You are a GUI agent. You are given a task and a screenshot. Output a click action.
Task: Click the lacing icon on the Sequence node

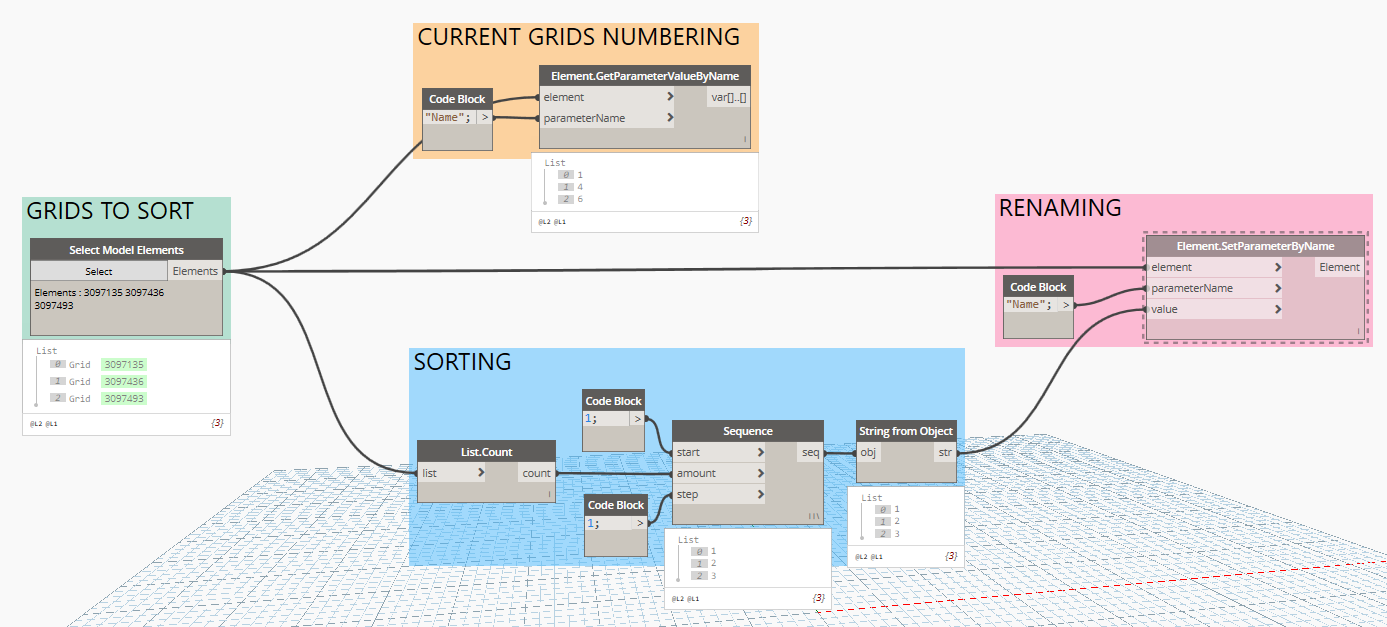pyautogui.click(x=813, y=515)
